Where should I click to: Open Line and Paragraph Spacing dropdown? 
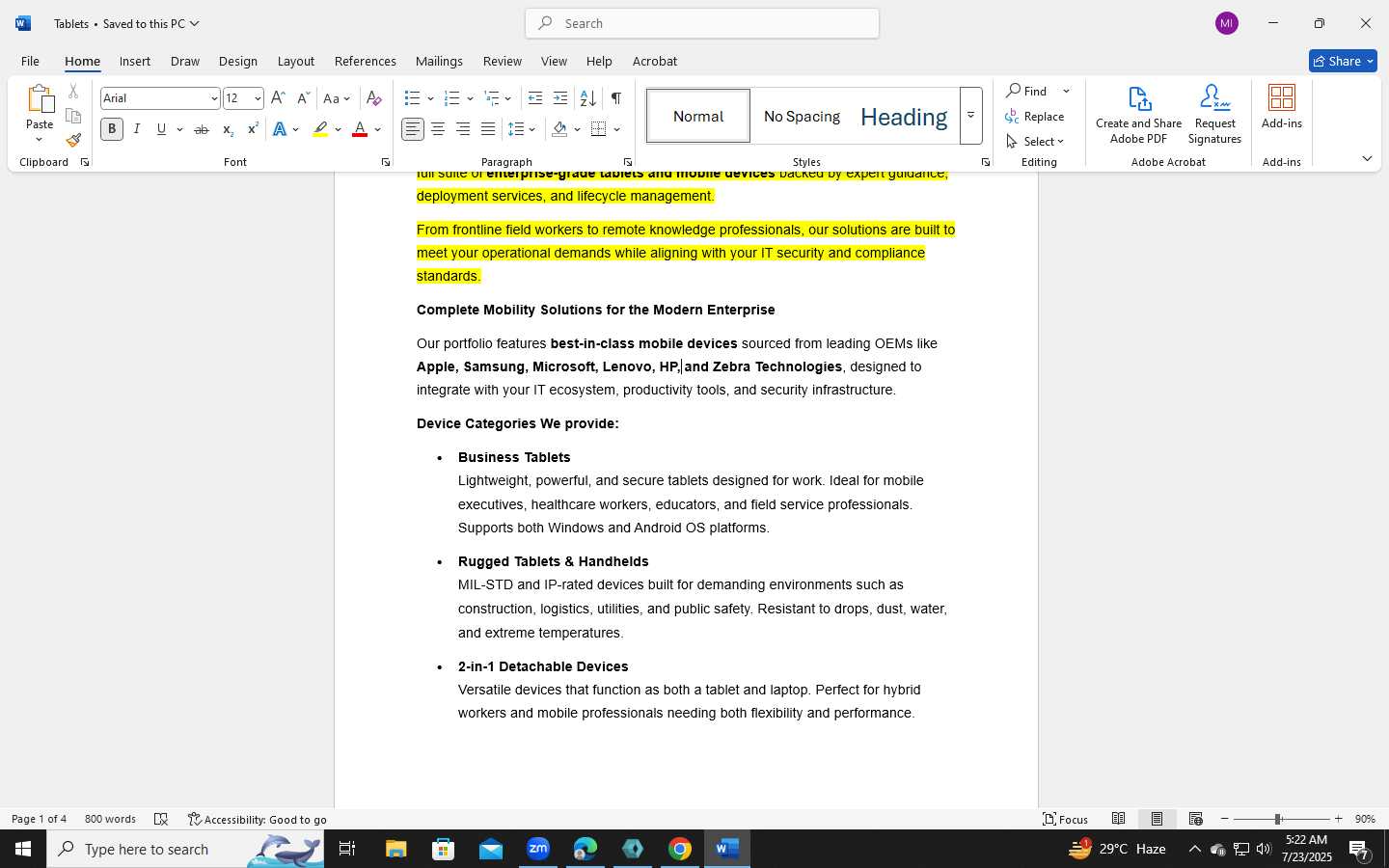click(x=522, y=129)
